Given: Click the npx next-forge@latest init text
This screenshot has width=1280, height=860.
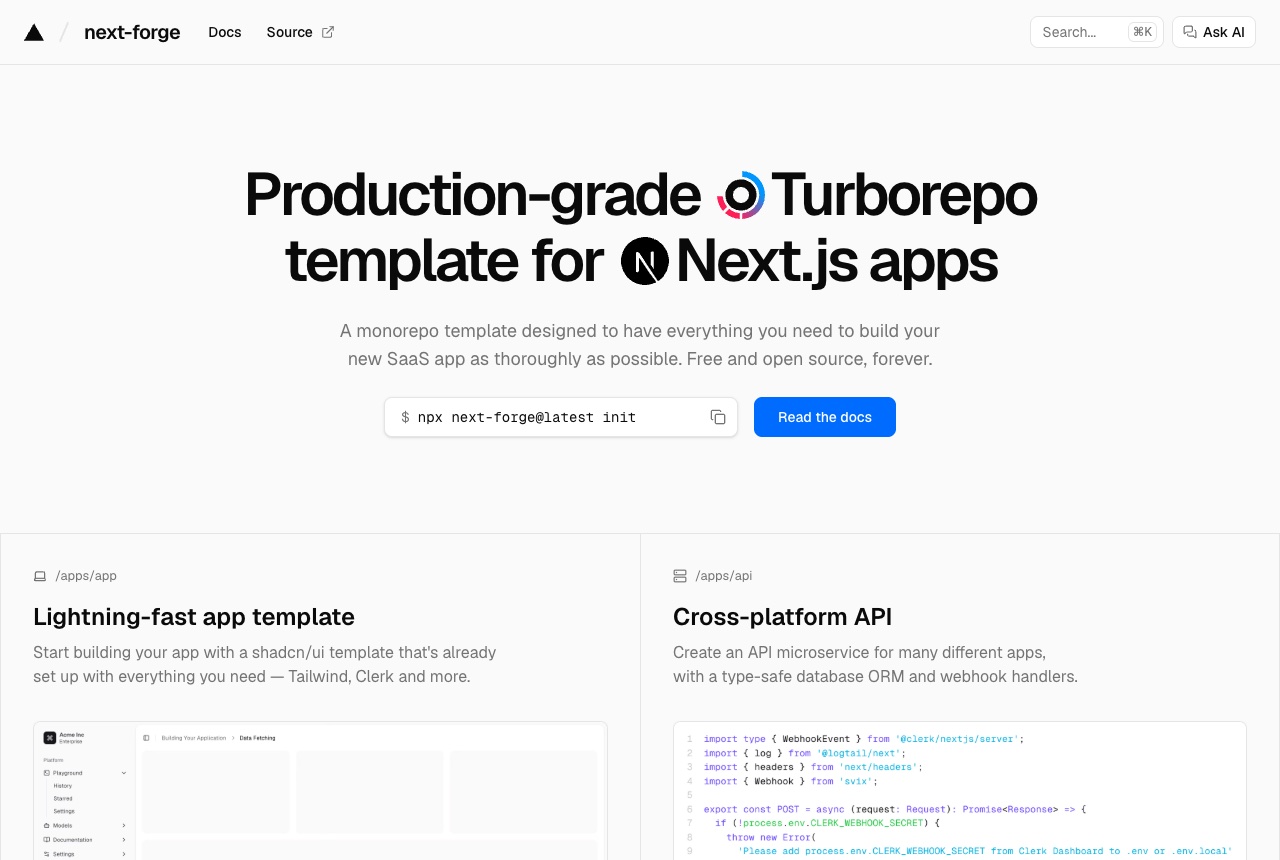Looking at the screenshot, I should (527, 417).
